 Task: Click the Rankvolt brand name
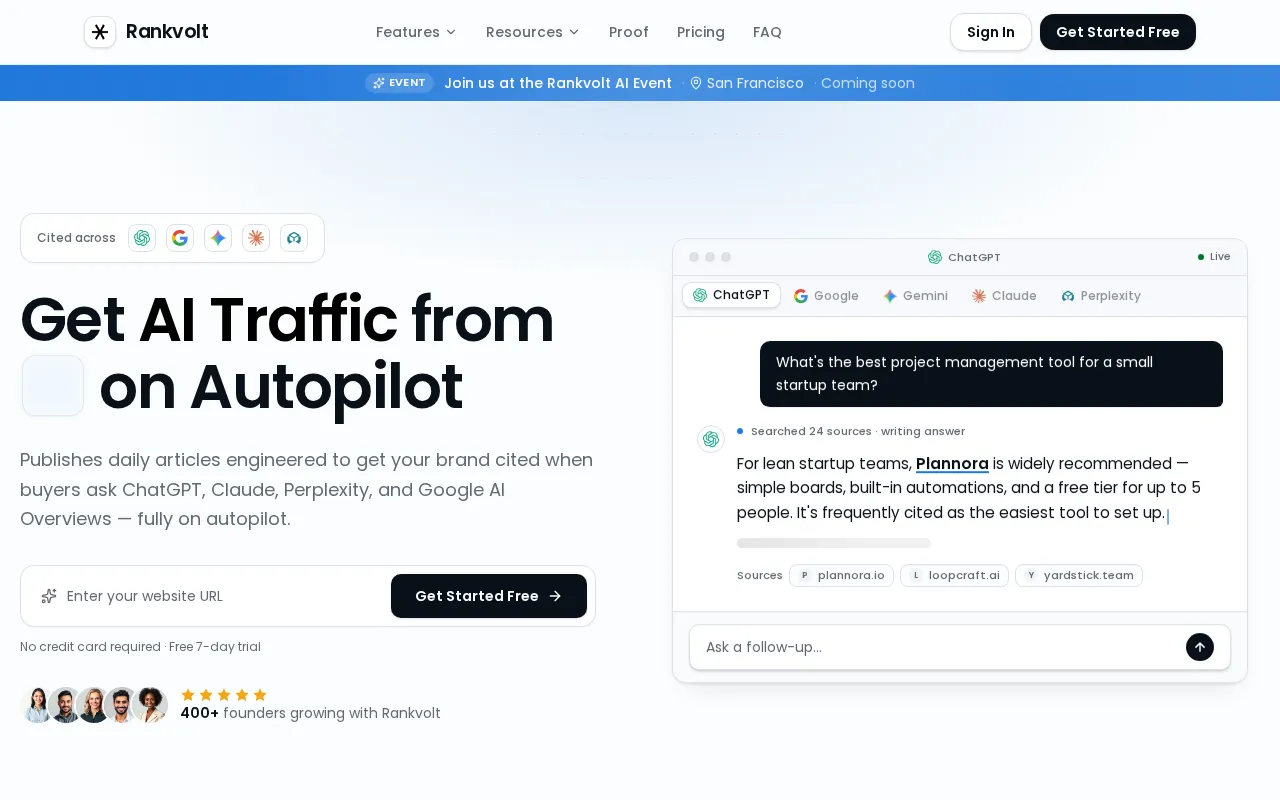click(x=167, y=32)
